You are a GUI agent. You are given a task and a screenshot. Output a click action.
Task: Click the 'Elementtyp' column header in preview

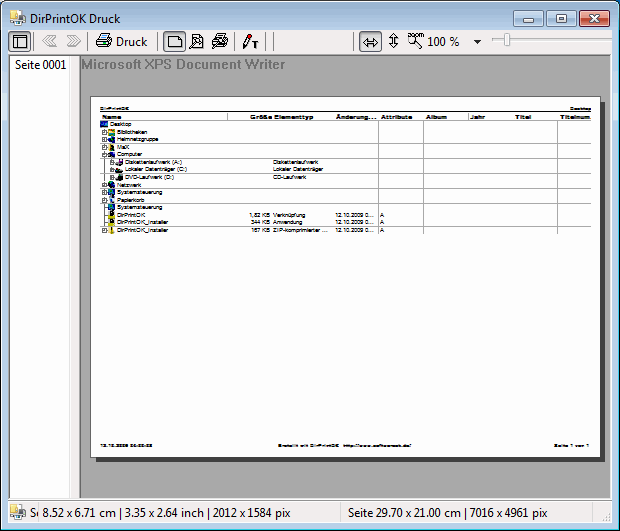(x=293, y=117)
